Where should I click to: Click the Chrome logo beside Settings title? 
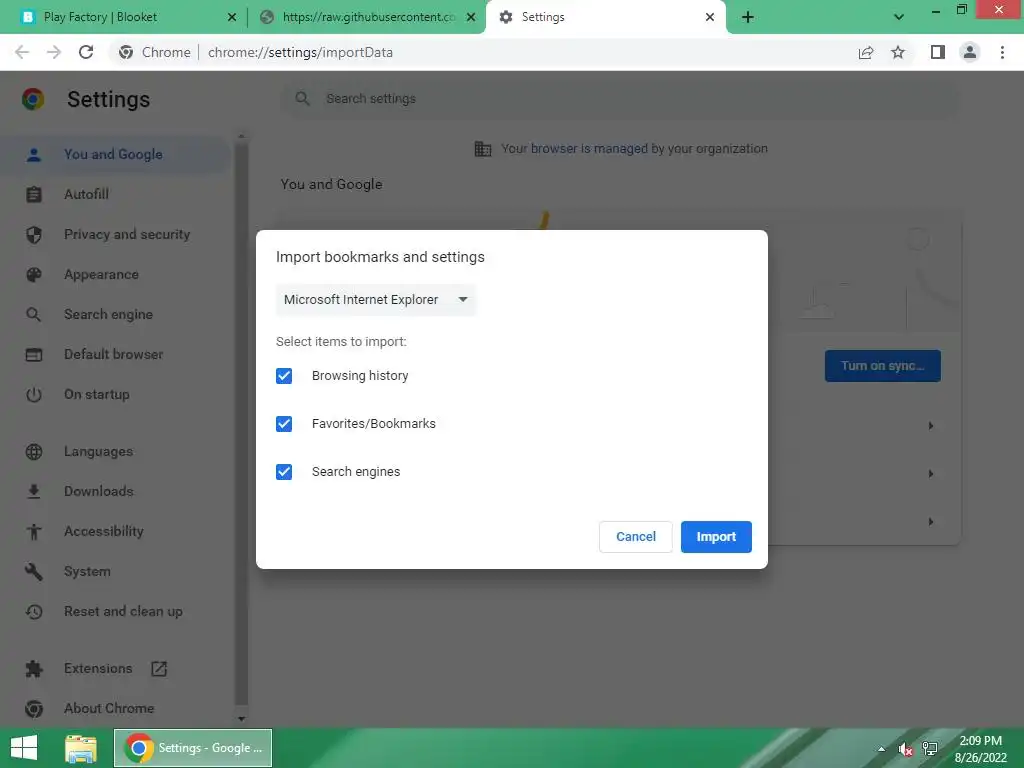point(33,99)
